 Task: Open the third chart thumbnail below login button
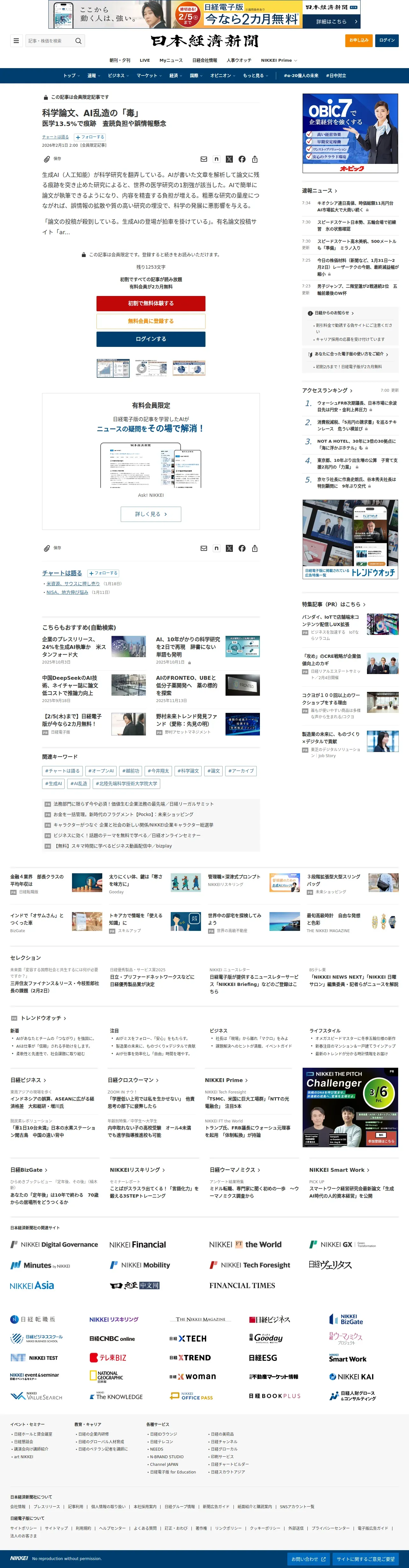188,368
